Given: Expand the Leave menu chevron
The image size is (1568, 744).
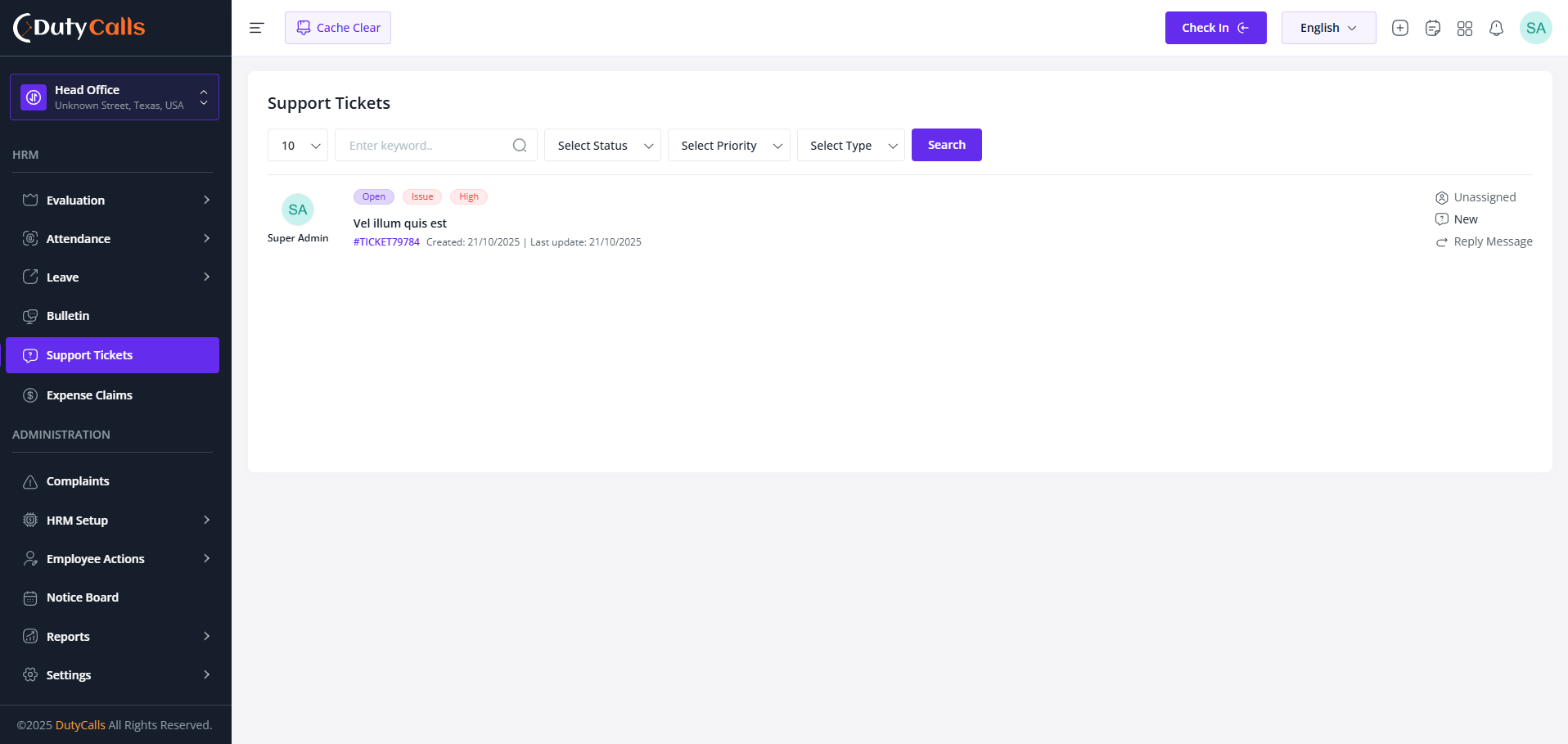Looking at the screenshot, I should [x=206, y=277].
